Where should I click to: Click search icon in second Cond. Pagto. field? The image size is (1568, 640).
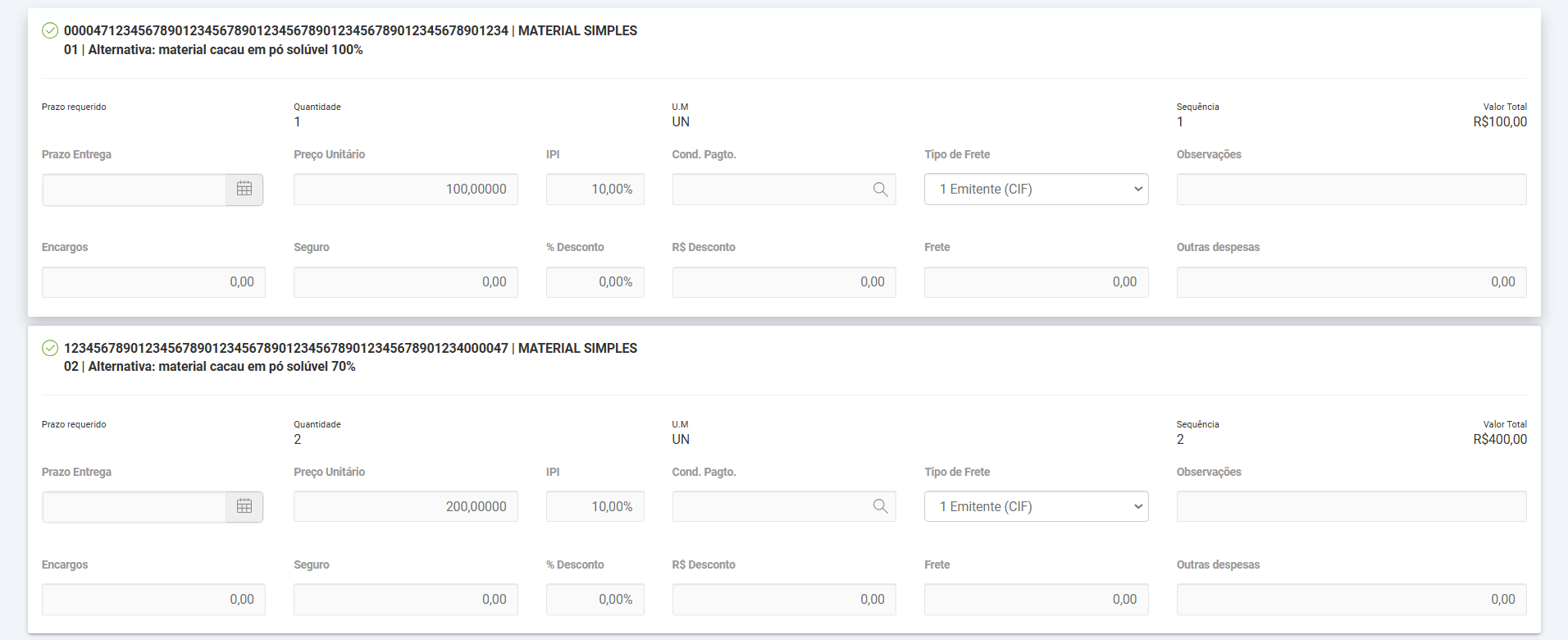pyautogui.click(x=880, y=507)
